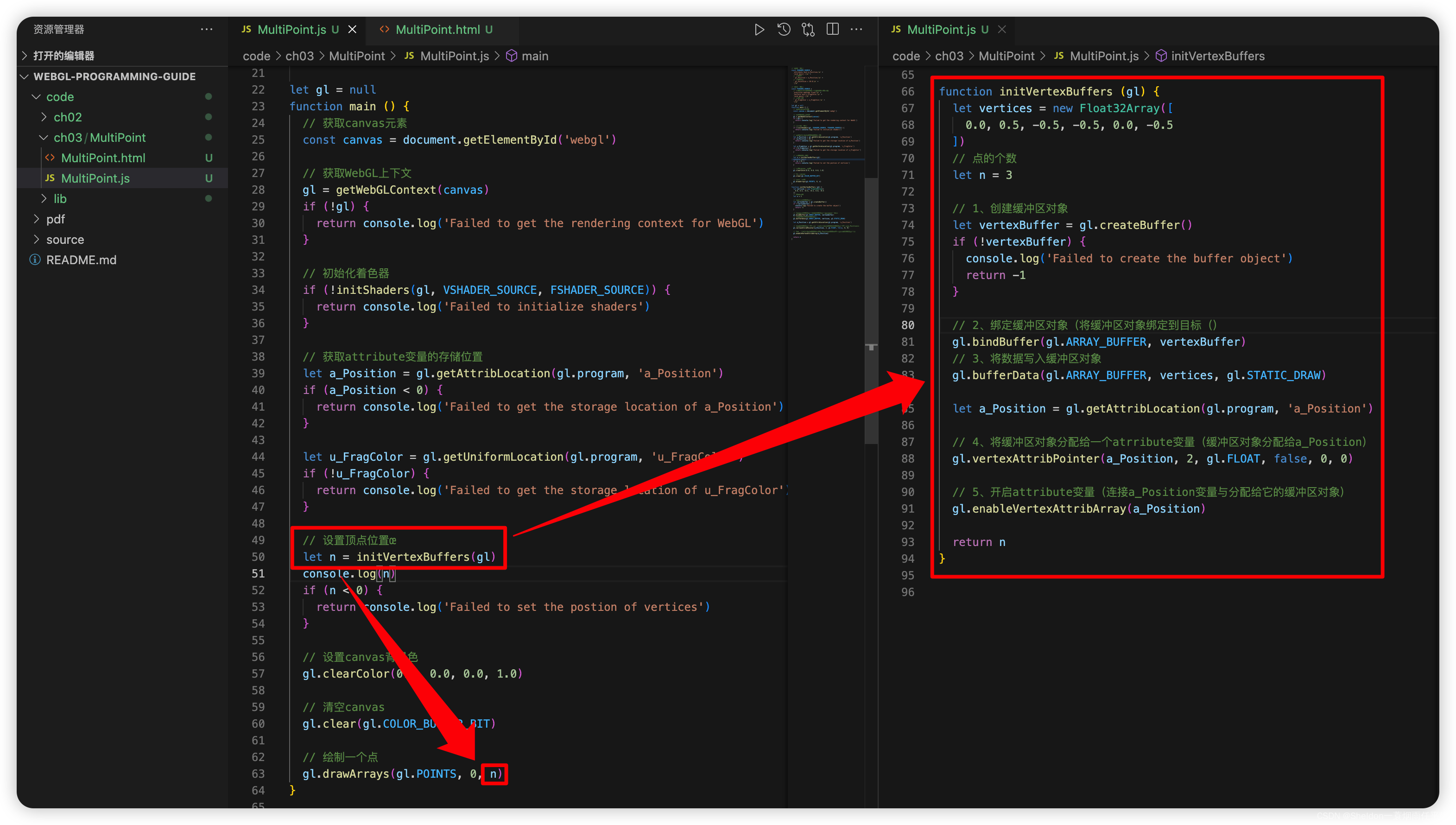Viewport: 1456px width, 825px height.
Task: Click the code minimap preview
Action: (x=826, y=153)
